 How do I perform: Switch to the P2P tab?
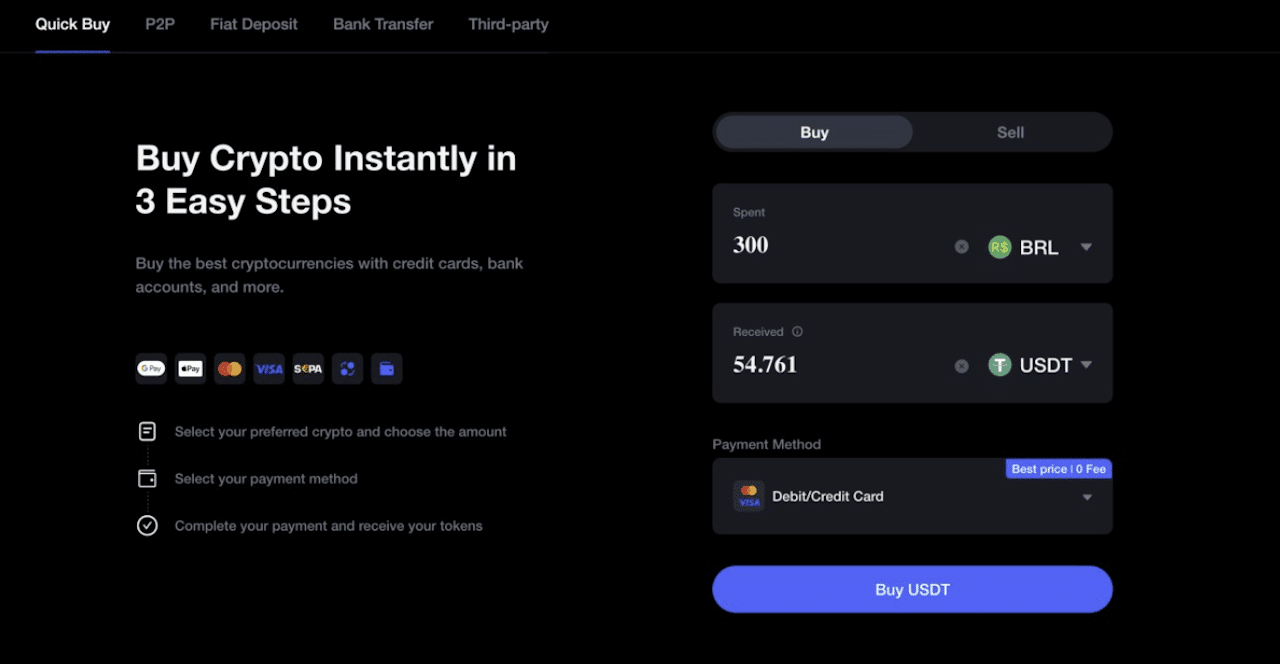160,24
